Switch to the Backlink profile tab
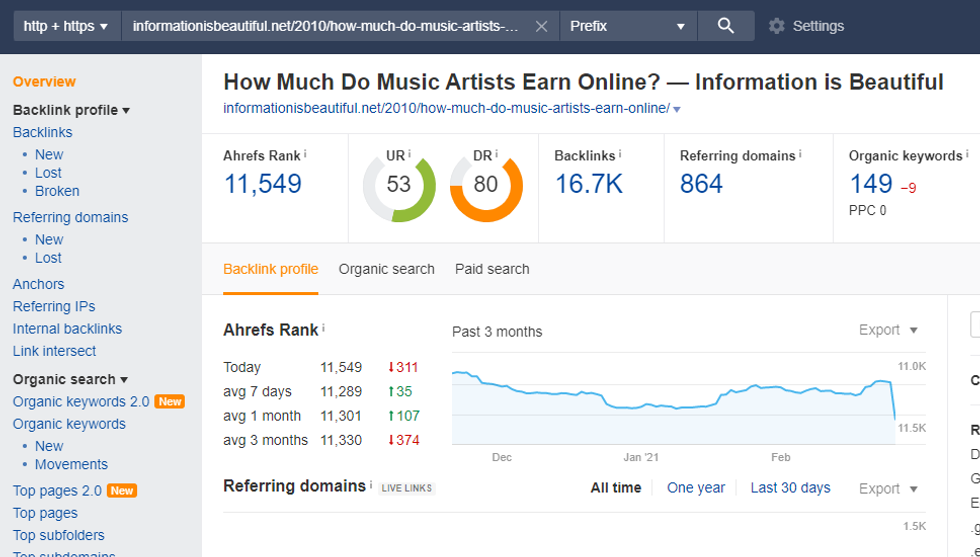 [271, 269]
